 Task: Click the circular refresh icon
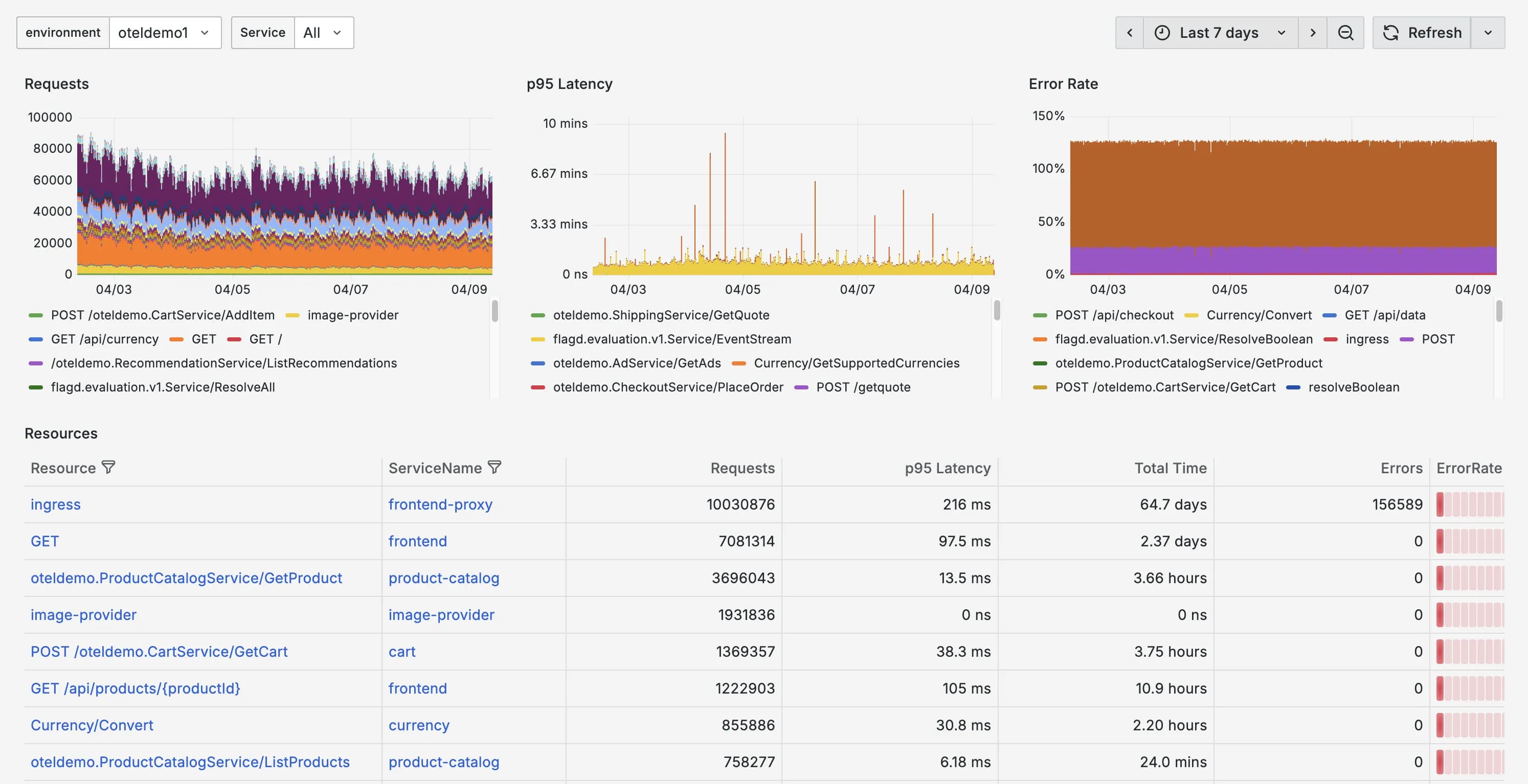(1391, 33)
